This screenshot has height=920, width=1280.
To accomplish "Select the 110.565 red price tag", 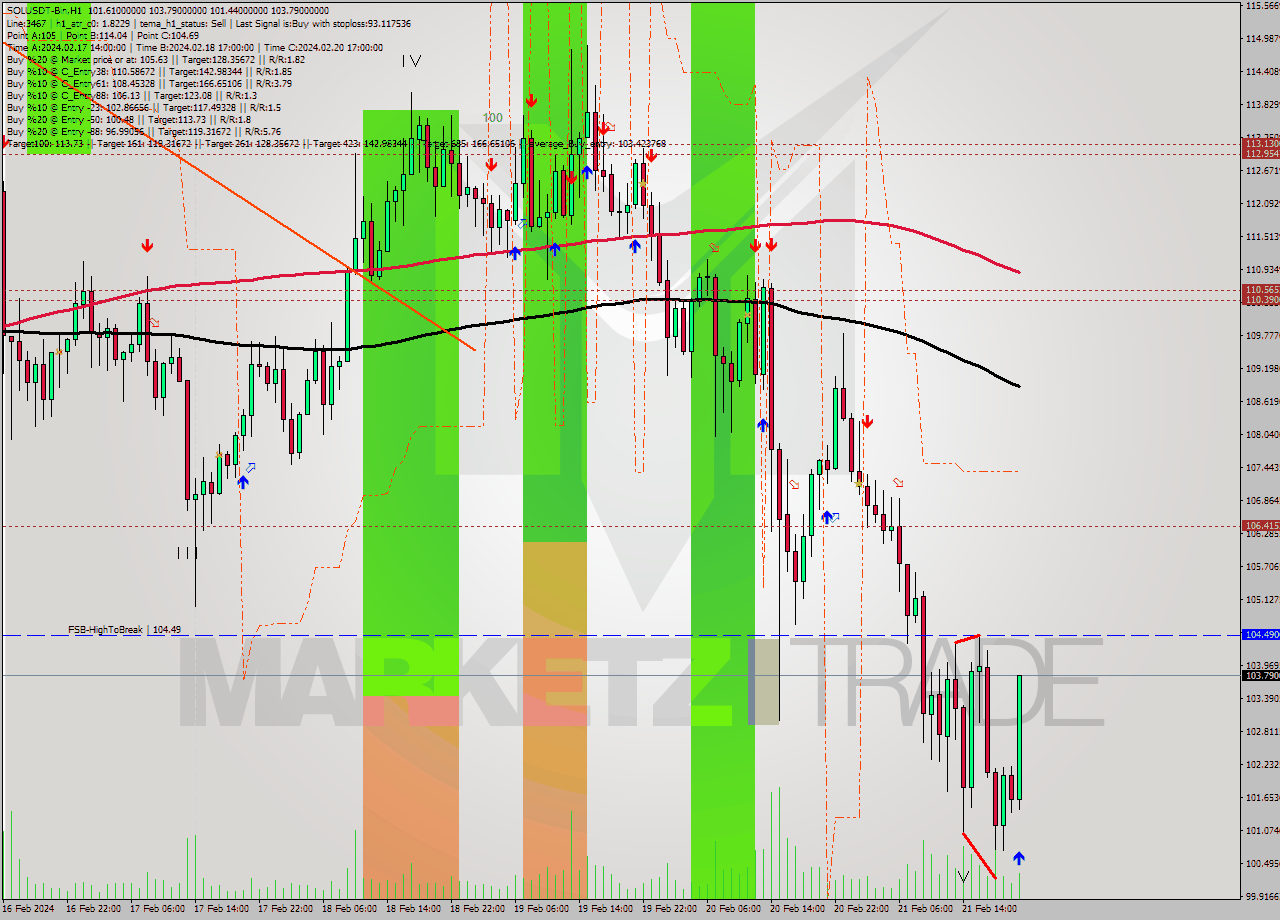I will click(1260, 290).
